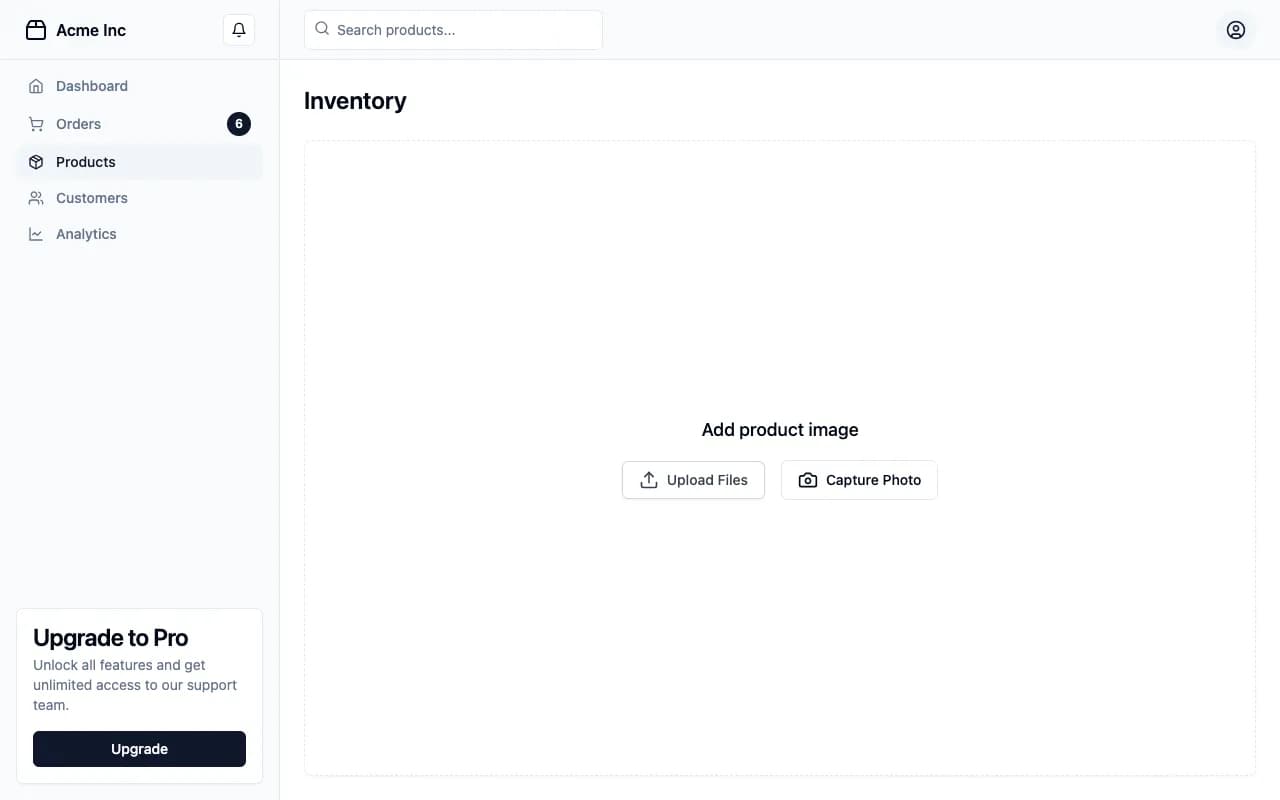The width and height of the screenshot is (1280, 800).
Task: Focus the Search products input field
Action: [x=465, y=30]
